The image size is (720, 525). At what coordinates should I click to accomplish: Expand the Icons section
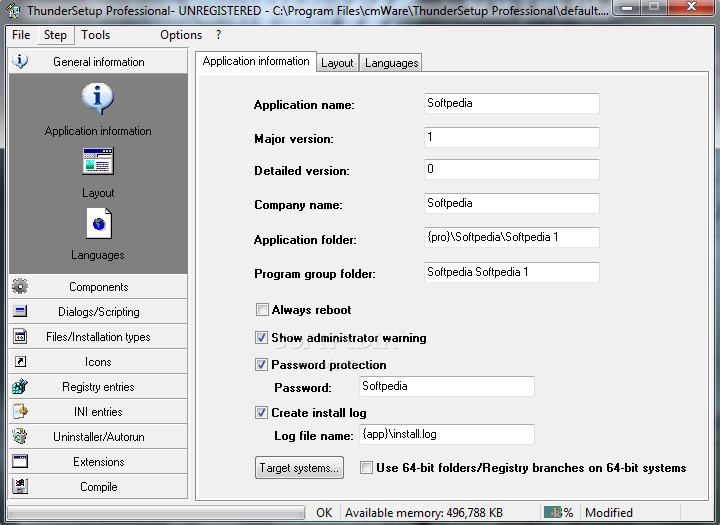click(x=98, y=361)
